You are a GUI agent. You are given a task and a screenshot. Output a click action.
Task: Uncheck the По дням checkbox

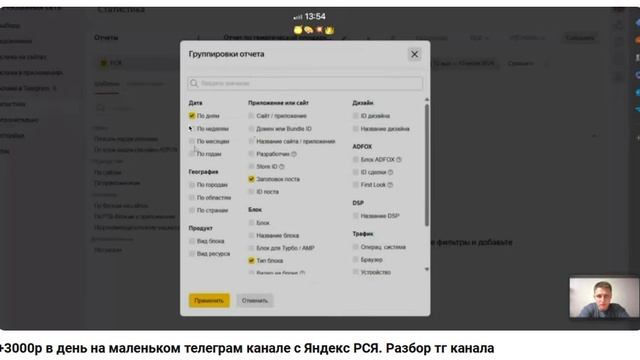point(192,116)
